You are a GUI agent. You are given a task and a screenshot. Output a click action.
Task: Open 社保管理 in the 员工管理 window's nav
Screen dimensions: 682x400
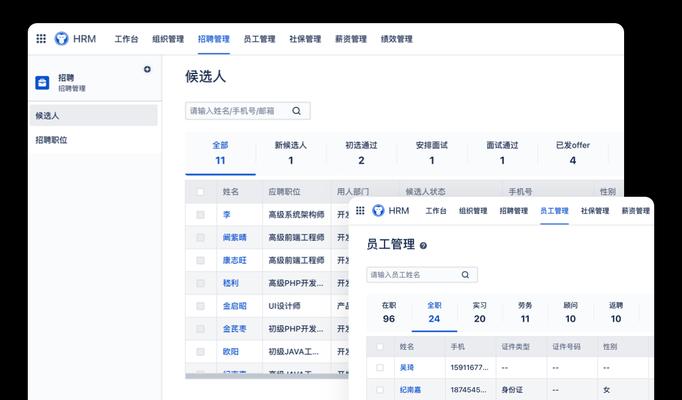coord(595,211)
